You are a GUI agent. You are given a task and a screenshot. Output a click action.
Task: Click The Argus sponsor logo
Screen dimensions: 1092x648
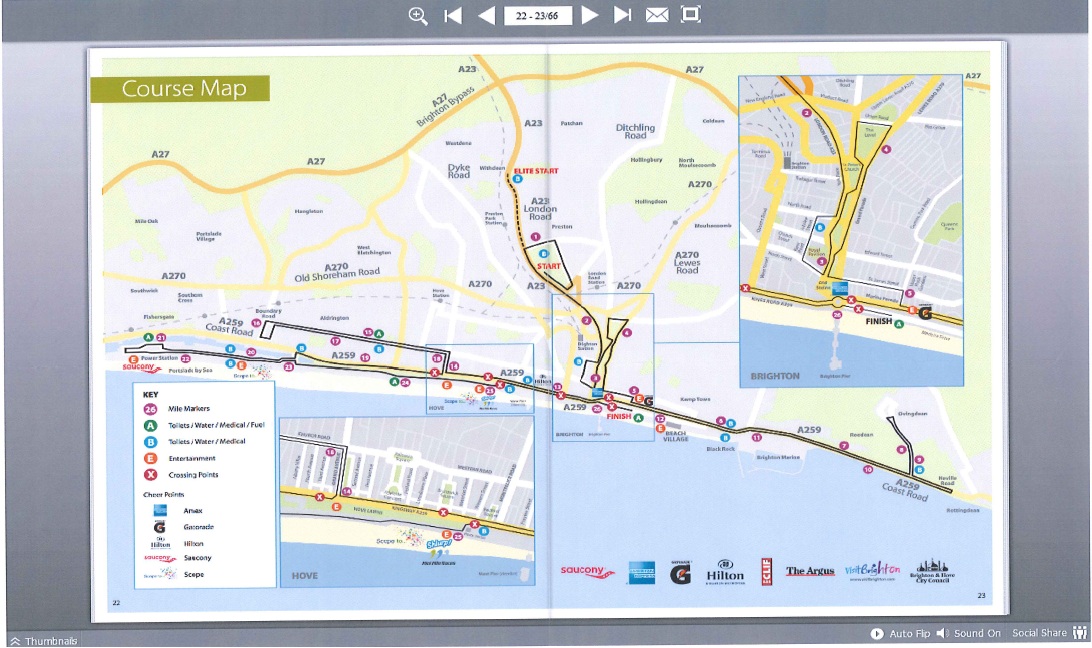pos(810,571)
